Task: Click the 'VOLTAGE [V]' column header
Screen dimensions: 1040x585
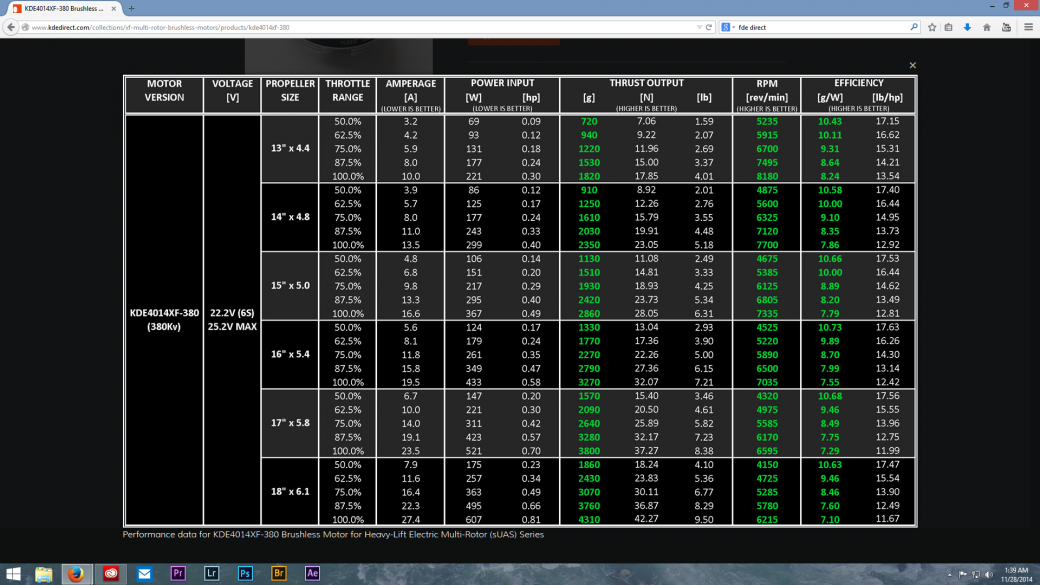Action: [232, 94]
